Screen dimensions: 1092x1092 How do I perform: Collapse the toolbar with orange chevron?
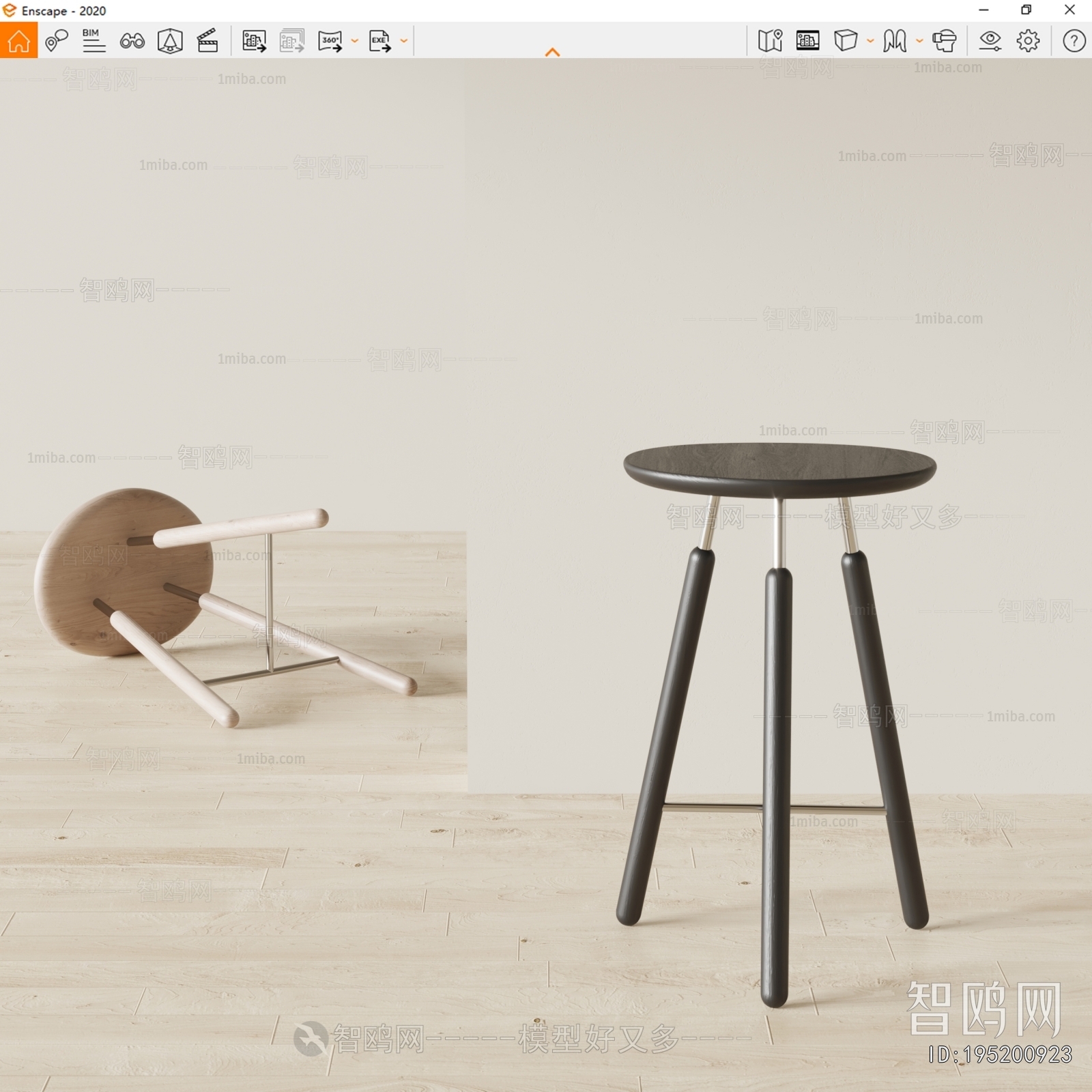pyautogui.click(x=553, y=52)
